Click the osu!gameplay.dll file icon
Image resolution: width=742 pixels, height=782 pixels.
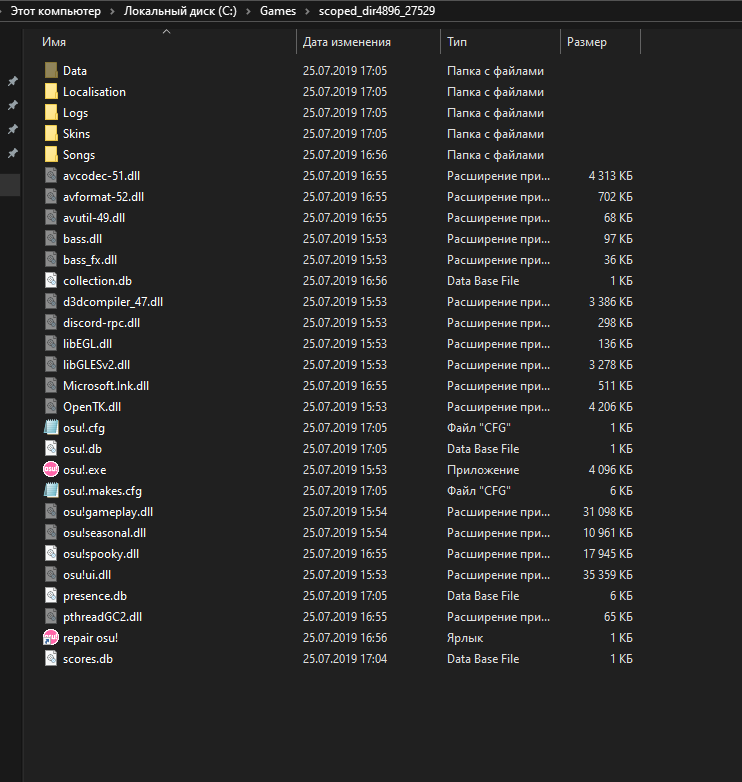51,511
